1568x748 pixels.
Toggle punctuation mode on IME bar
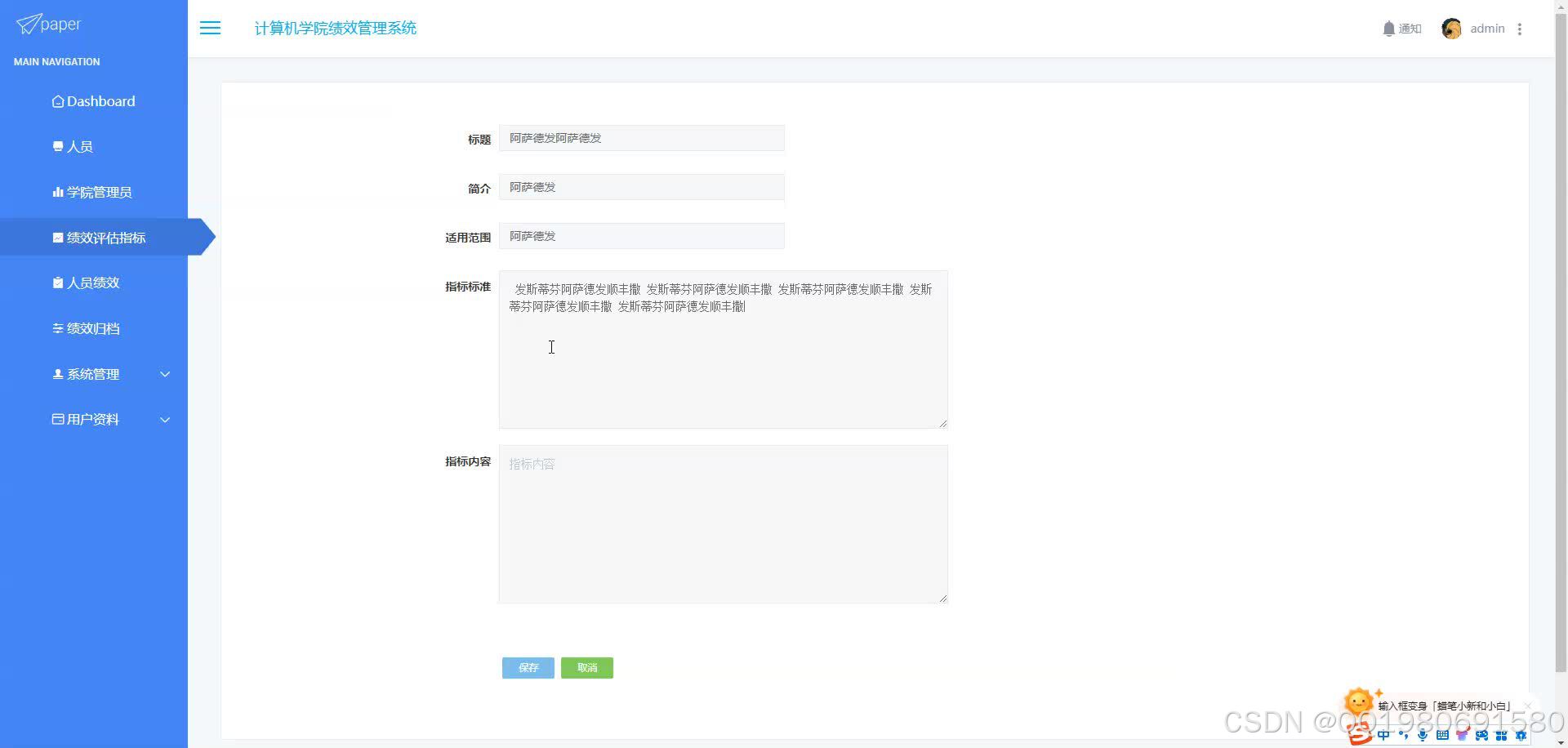[1403, 736]
